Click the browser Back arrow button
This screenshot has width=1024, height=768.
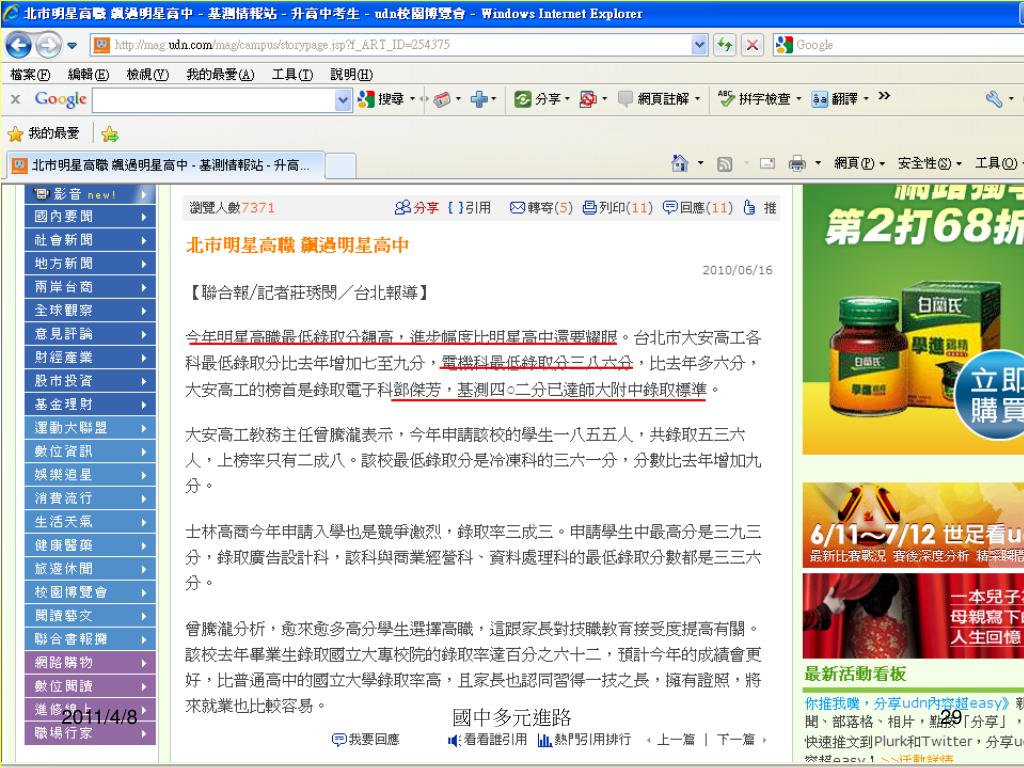pyautogui.click(x=18, y=45)
